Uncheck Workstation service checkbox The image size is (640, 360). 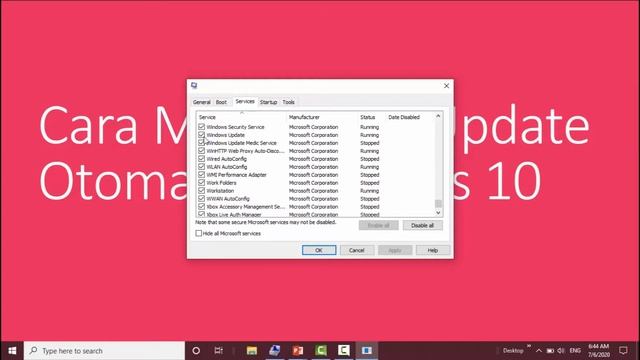(201, 191)
